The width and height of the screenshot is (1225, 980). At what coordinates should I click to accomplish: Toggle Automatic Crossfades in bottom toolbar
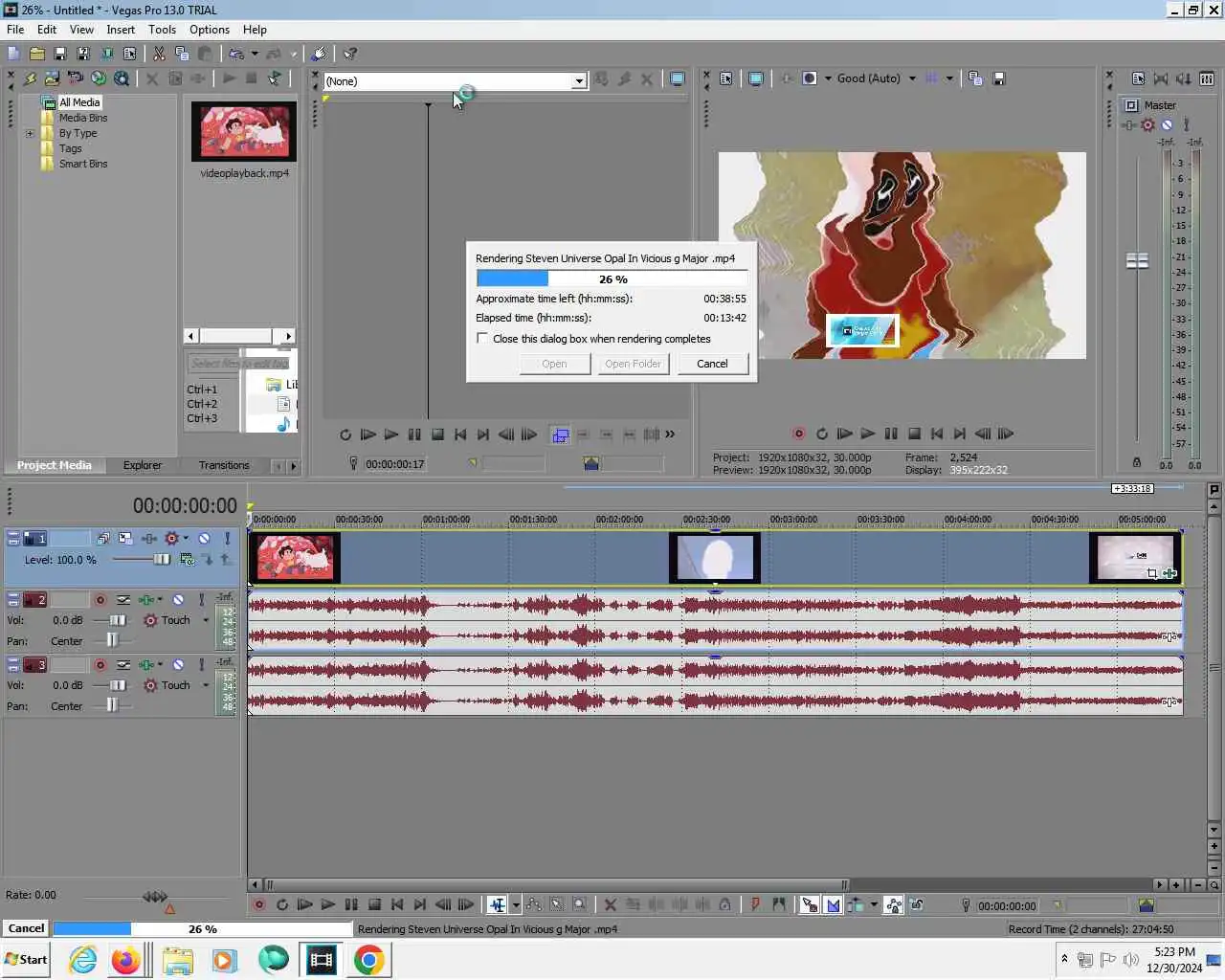click(x=833, y=904)
